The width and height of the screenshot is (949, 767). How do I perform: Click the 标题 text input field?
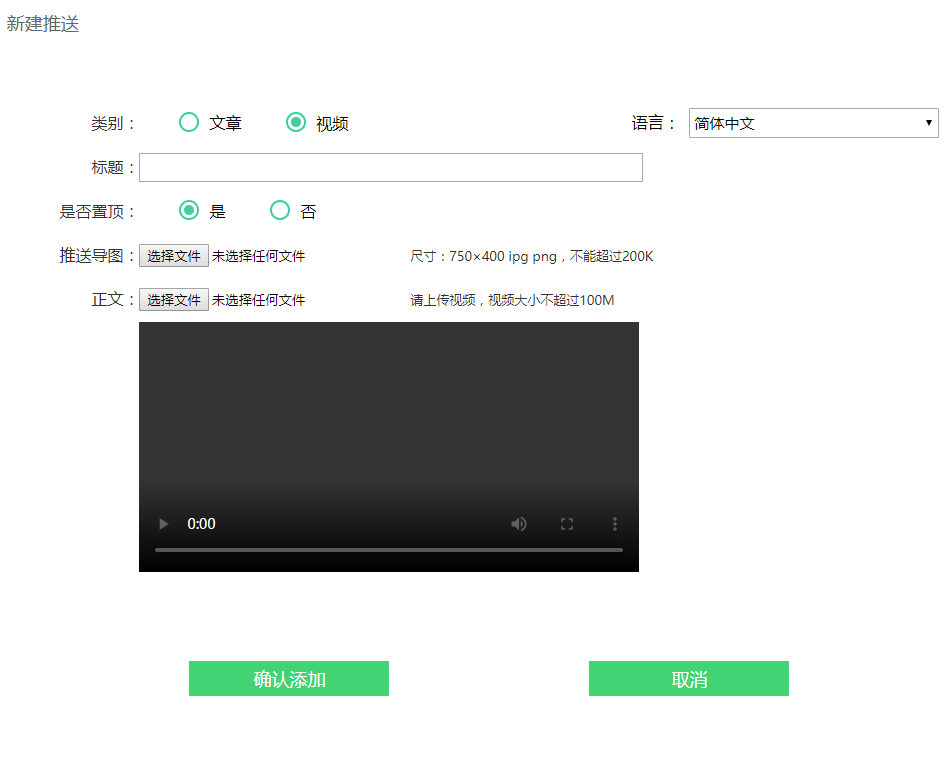click(x=391, y=167)
